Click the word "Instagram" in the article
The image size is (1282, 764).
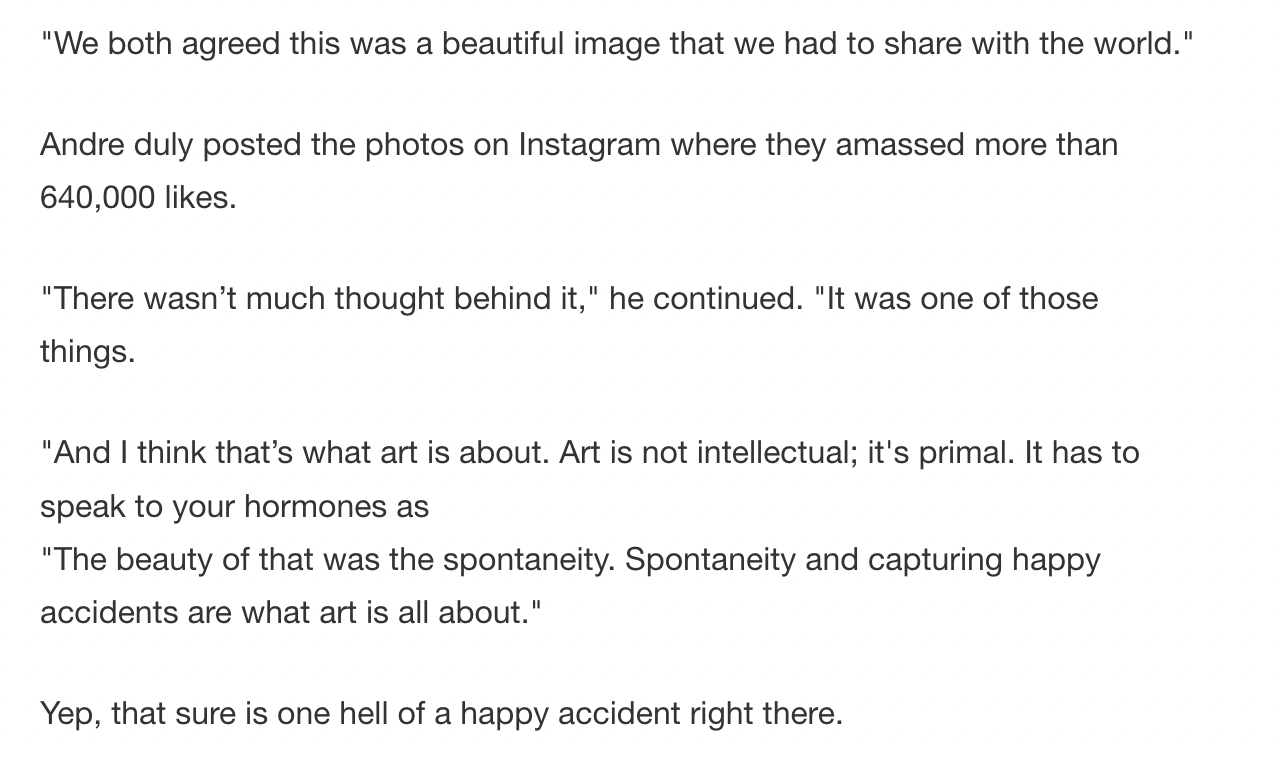click(x=589, y=145)
